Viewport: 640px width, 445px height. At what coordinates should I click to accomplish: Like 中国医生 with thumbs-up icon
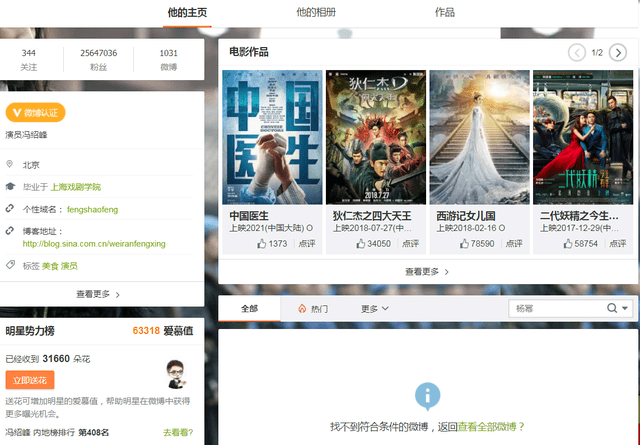tap(262, 244)
